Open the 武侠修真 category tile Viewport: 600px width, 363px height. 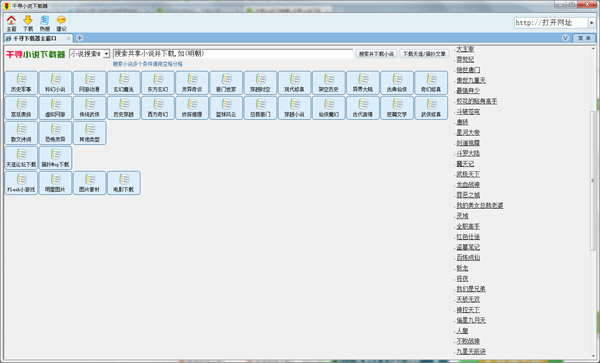[x=431, y=108]
